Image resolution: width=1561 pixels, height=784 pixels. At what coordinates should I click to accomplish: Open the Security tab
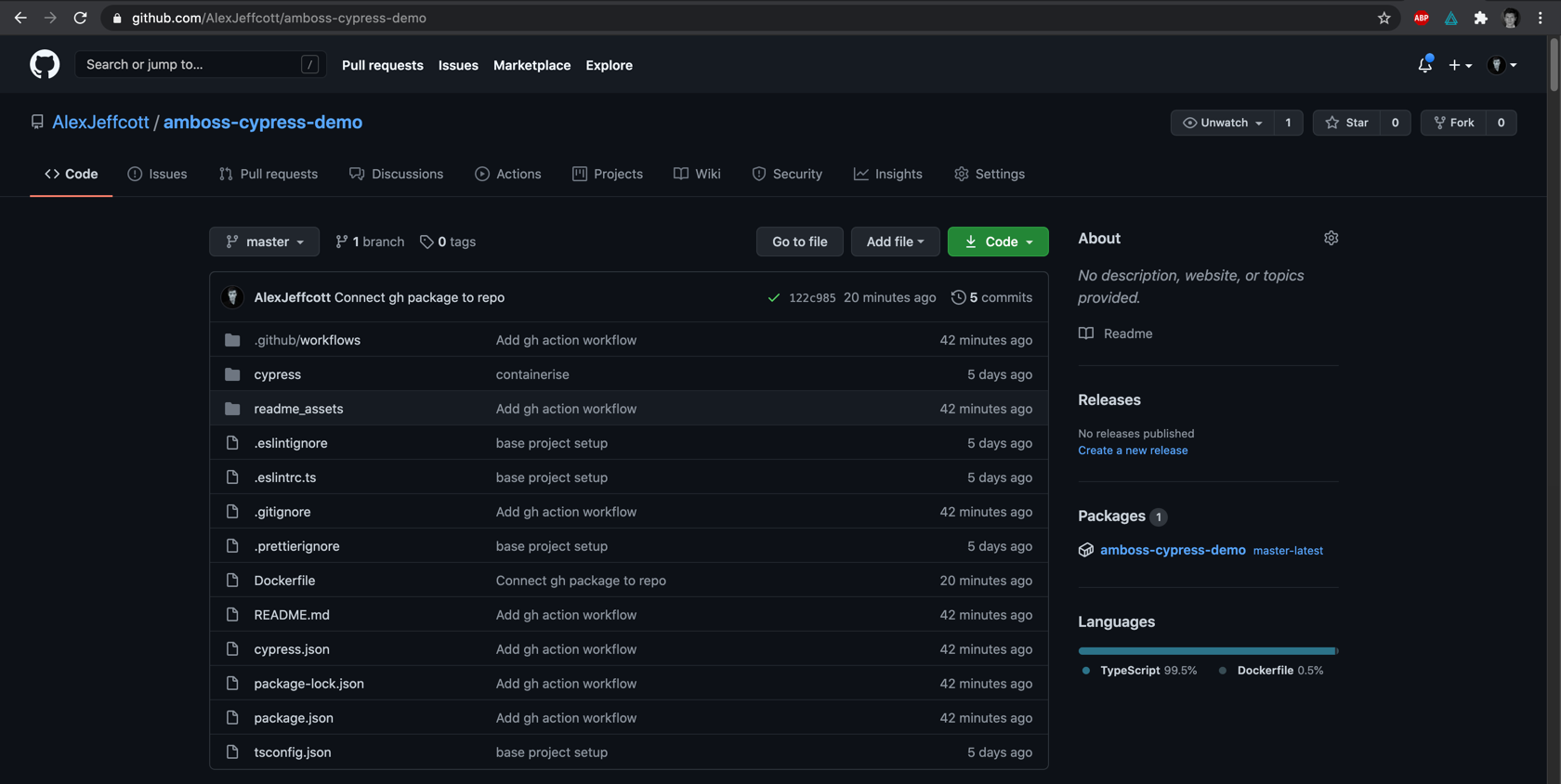[787, 174]
